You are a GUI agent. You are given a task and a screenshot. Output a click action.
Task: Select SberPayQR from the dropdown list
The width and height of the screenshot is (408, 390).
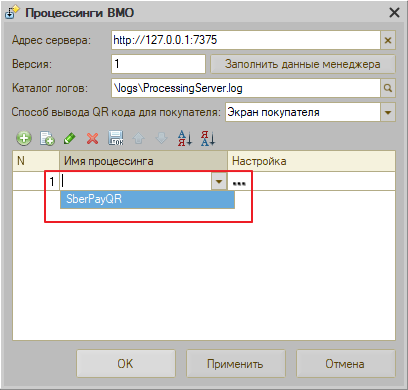(x=147, y=199)
